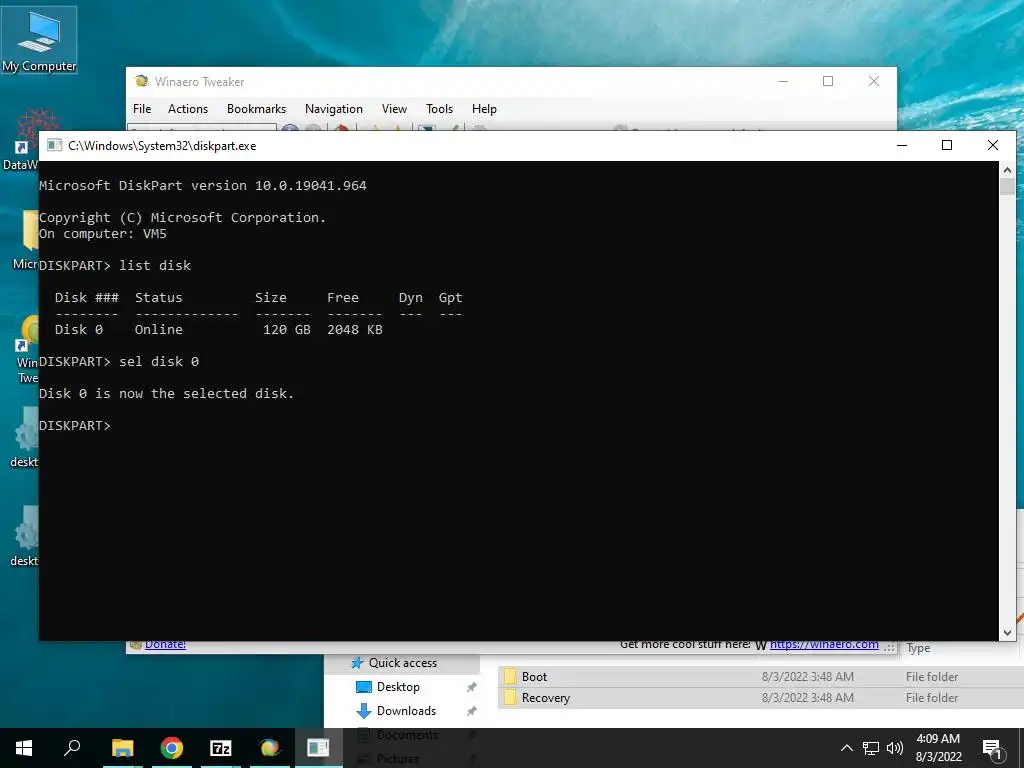The image size is (1024, 768).
Task: Maximize the diskpart console window
Action: [x=947, y=145]
